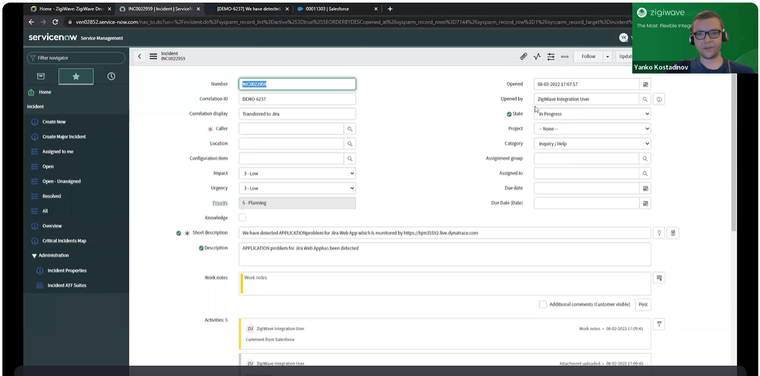Open the State dropdown showing In Progress

592,114
